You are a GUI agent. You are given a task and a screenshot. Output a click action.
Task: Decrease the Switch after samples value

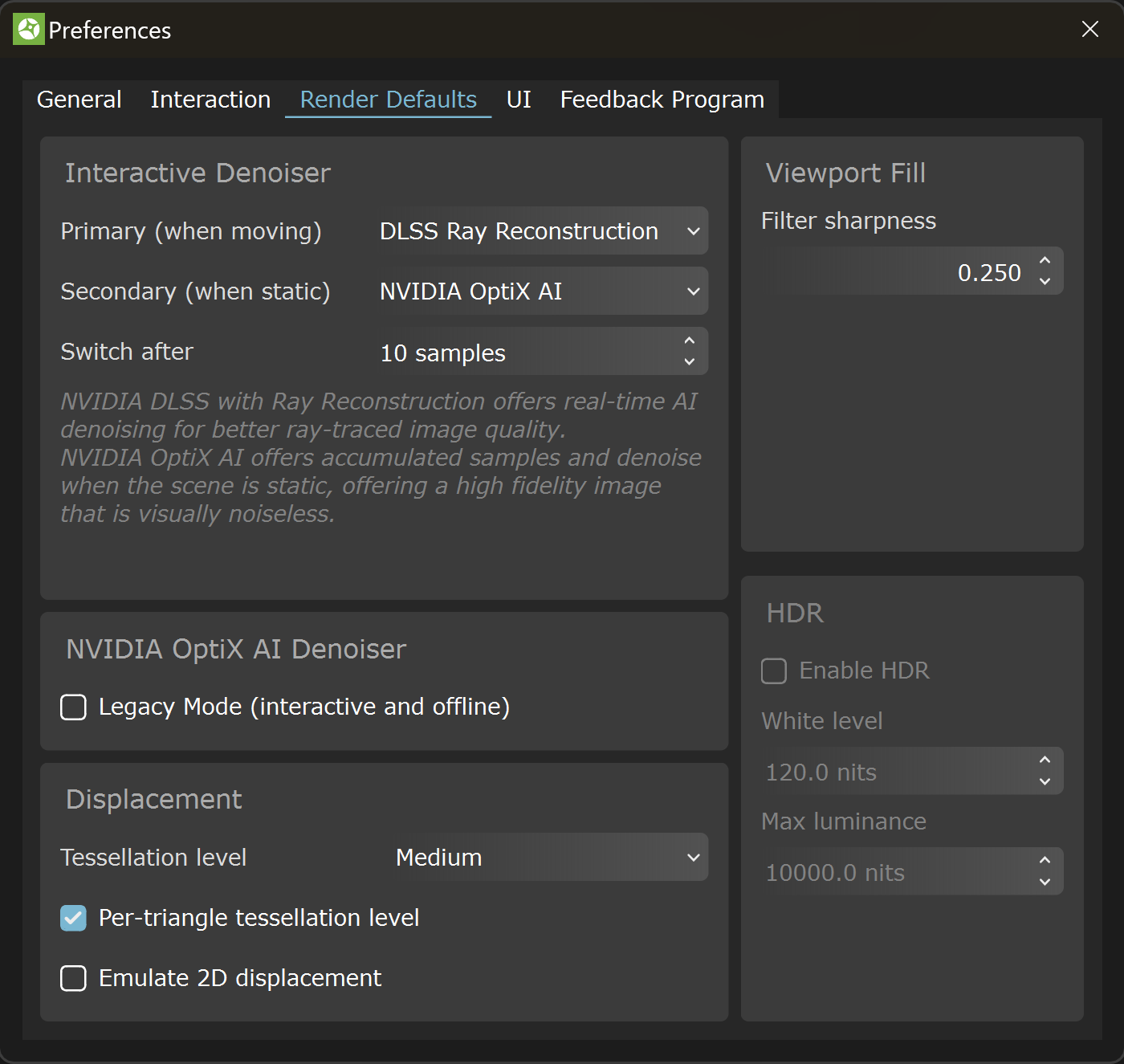point(689,362)
